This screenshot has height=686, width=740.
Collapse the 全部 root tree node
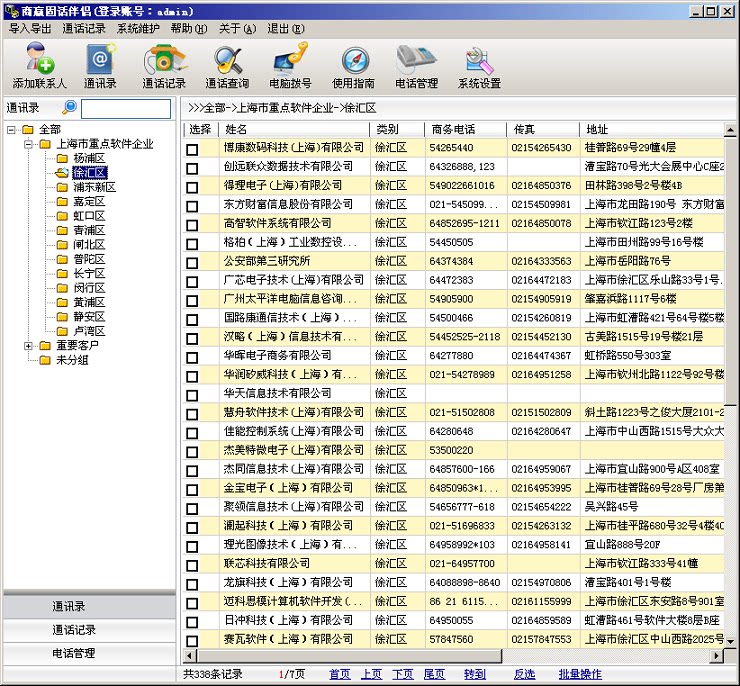(11, 129)
